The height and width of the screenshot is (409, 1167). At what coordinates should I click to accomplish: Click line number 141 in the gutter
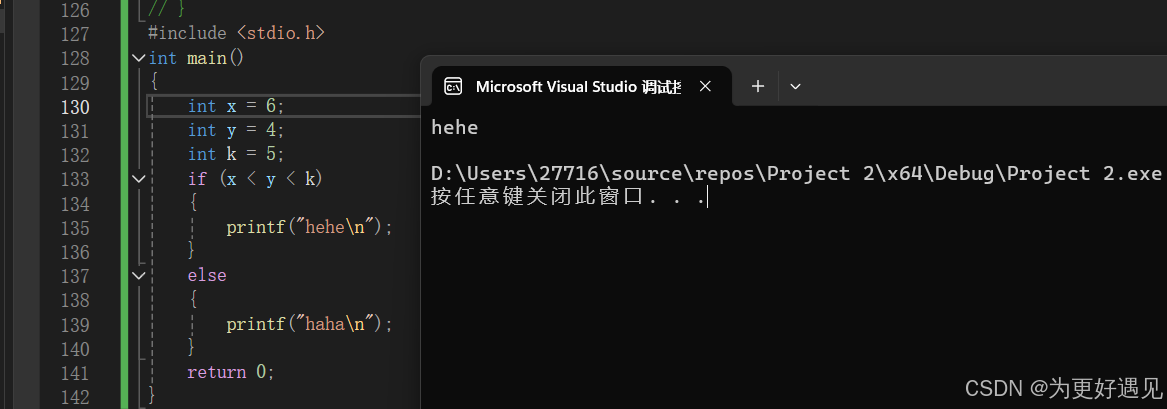click(x=76, y=372)
